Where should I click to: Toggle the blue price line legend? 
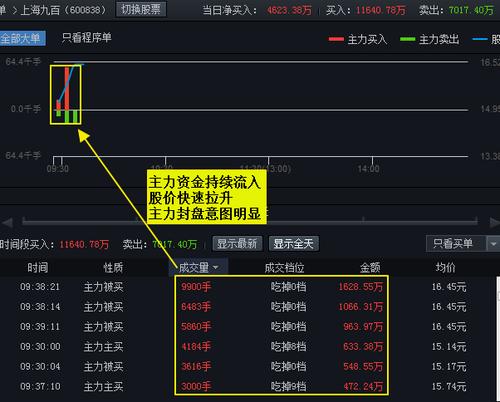click(480, 39)
